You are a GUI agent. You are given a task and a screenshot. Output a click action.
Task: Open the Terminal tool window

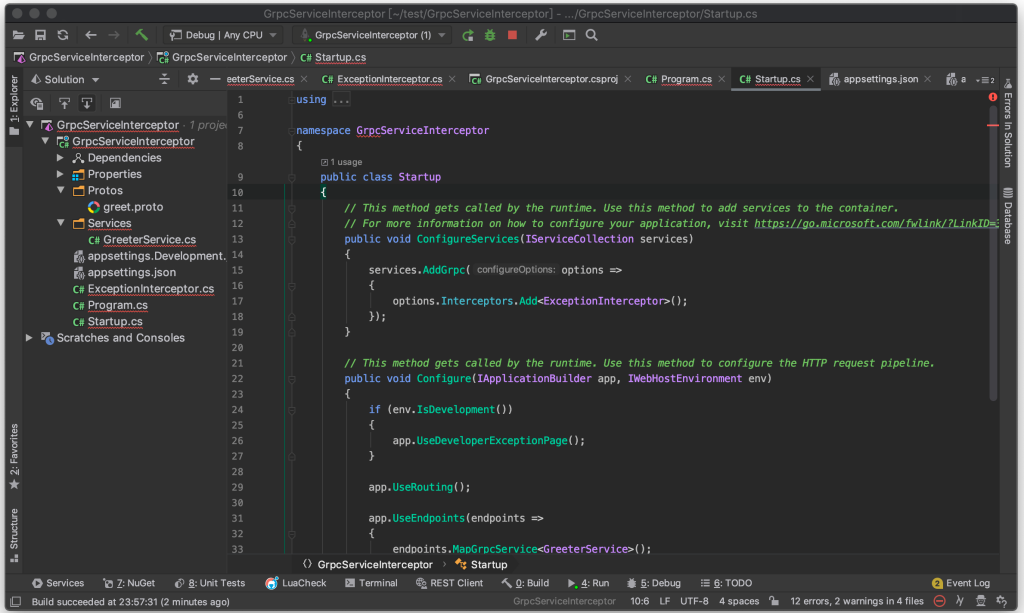coord(371,583)
